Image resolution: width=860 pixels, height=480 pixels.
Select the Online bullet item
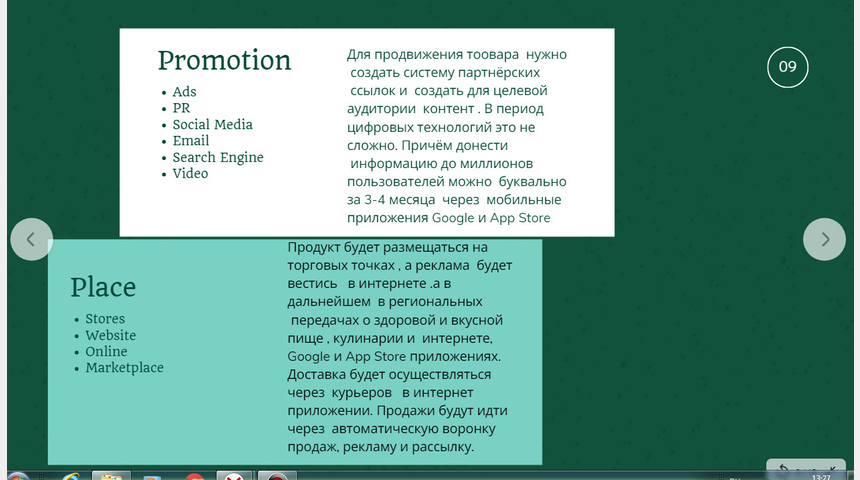(106, 351)
